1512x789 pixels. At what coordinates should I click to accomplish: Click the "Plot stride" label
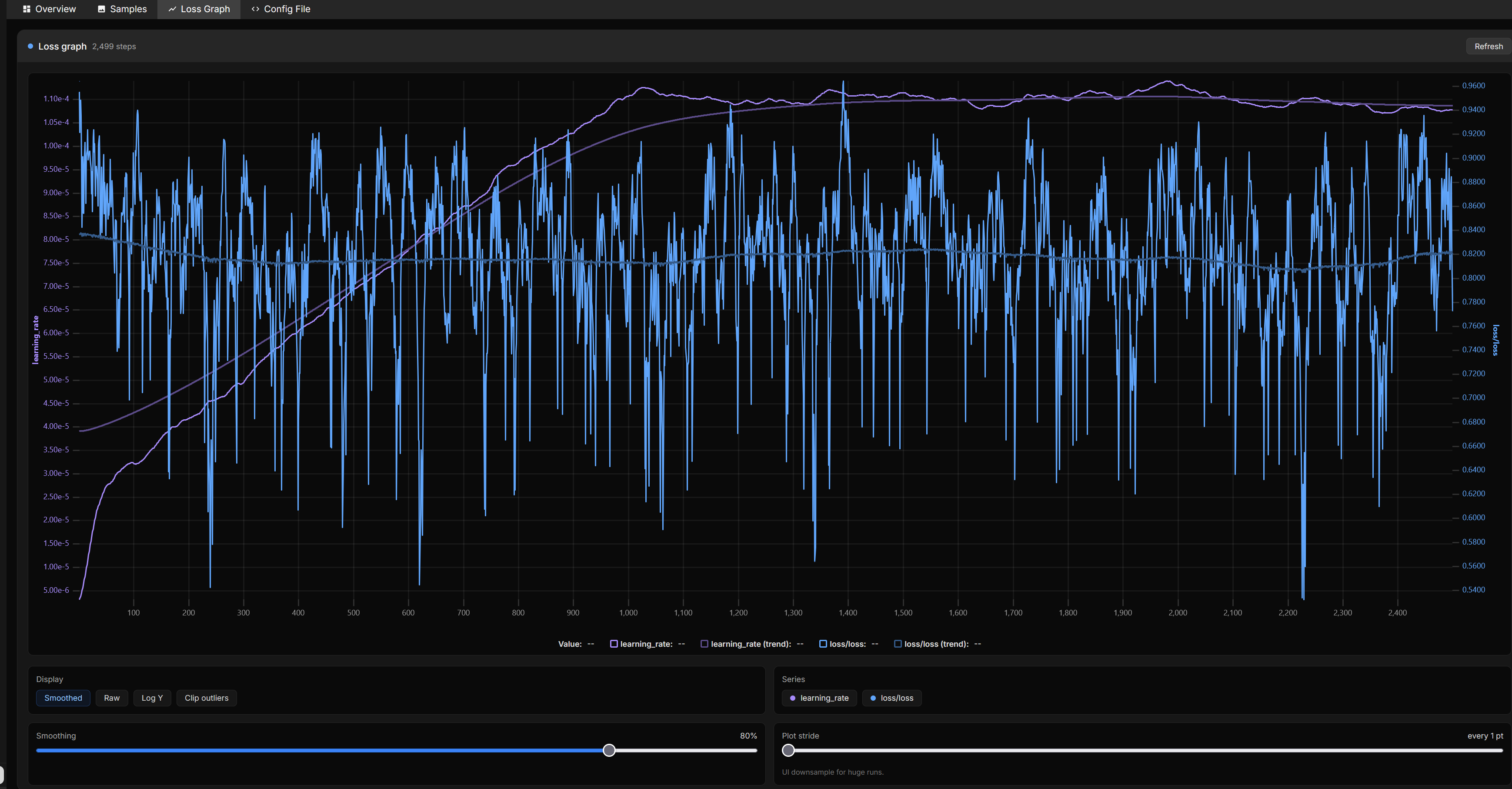coord(800,736)
